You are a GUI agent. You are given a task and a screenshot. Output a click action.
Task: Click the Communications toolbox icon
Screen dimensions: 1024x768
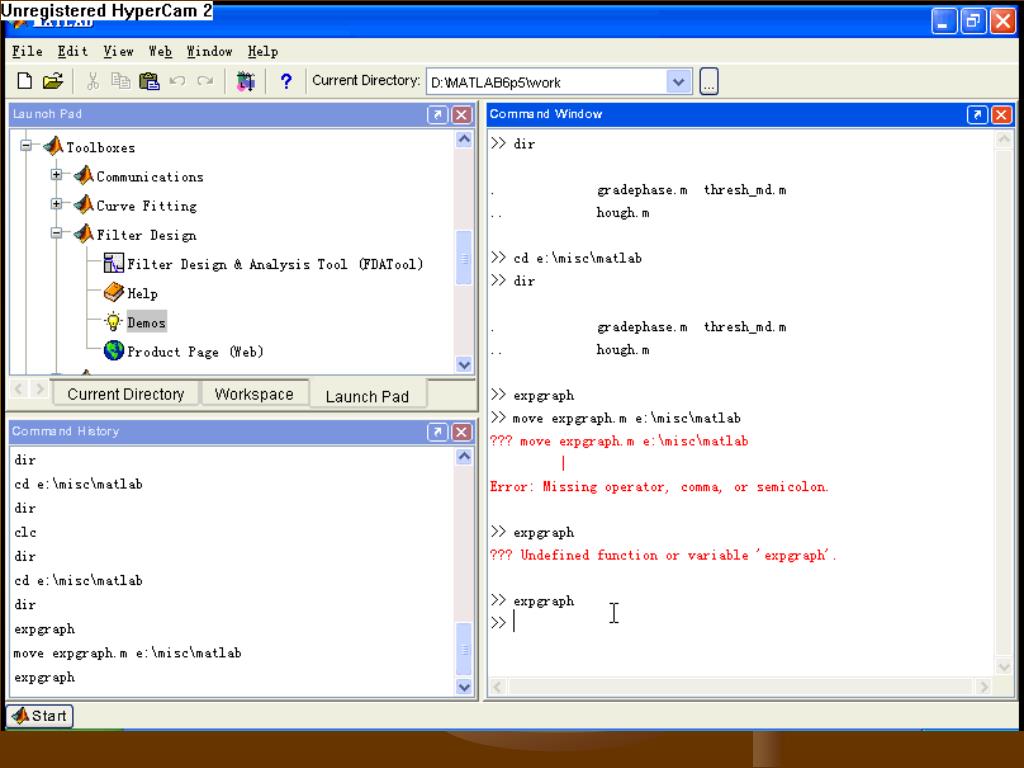pos(84,175)
